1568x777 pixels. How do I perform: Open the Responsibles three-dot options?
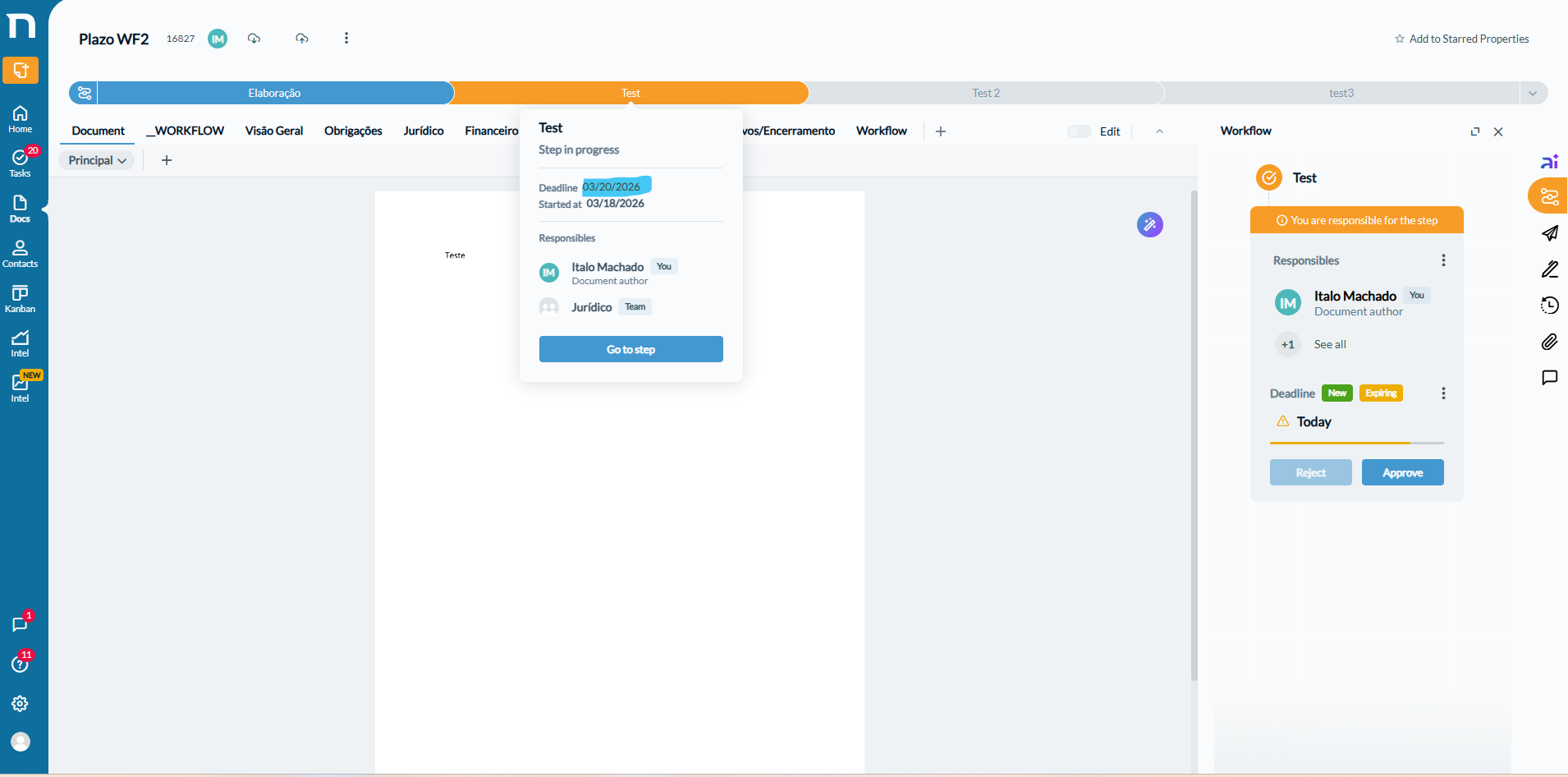tap(1443, 260)
